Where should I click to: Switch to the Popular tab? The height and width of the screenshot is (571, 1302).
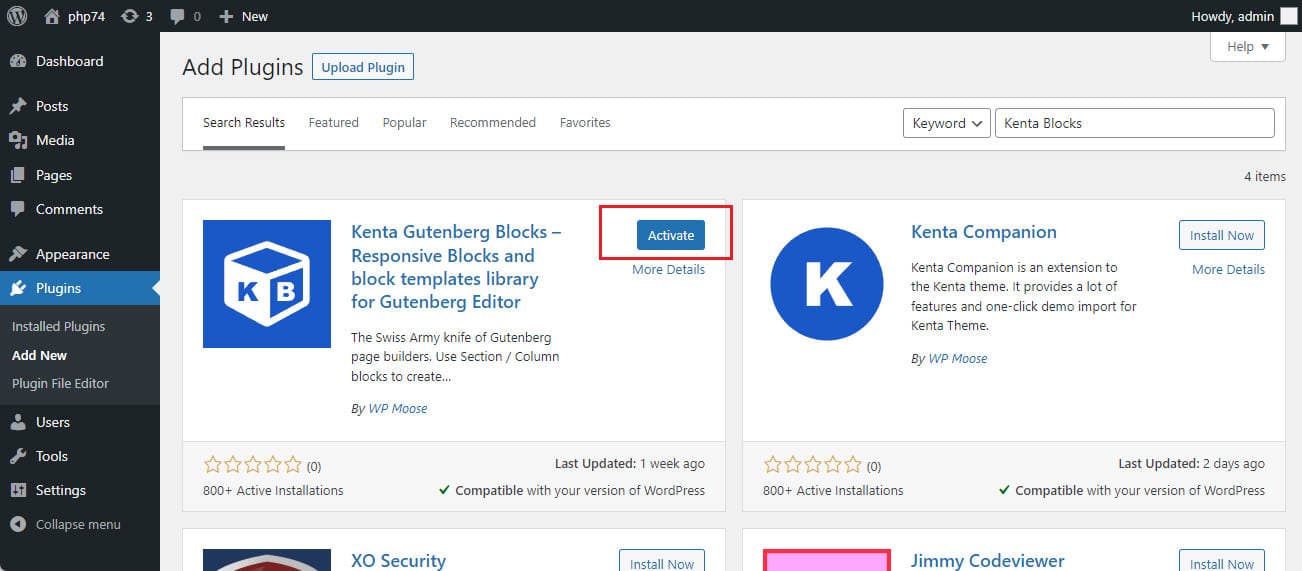coord(404,123)
